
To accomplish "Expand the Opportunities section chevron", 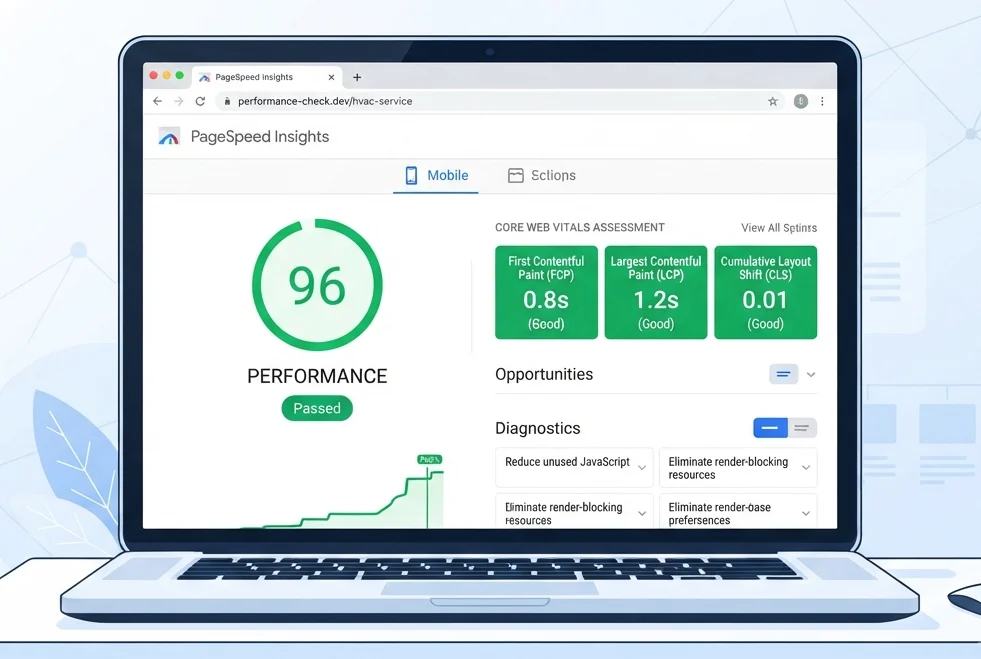I will 811,374.
